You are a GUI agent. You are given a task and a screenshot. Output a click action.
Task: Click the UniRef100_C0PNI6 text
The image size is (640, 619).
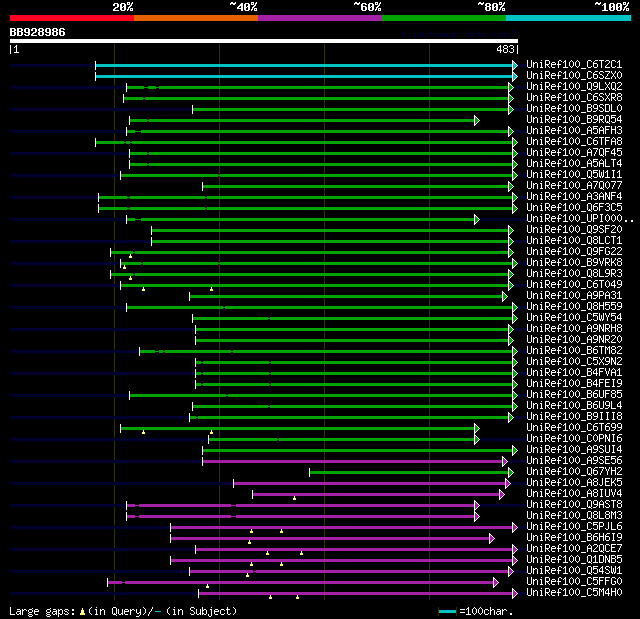coord(574,439)
